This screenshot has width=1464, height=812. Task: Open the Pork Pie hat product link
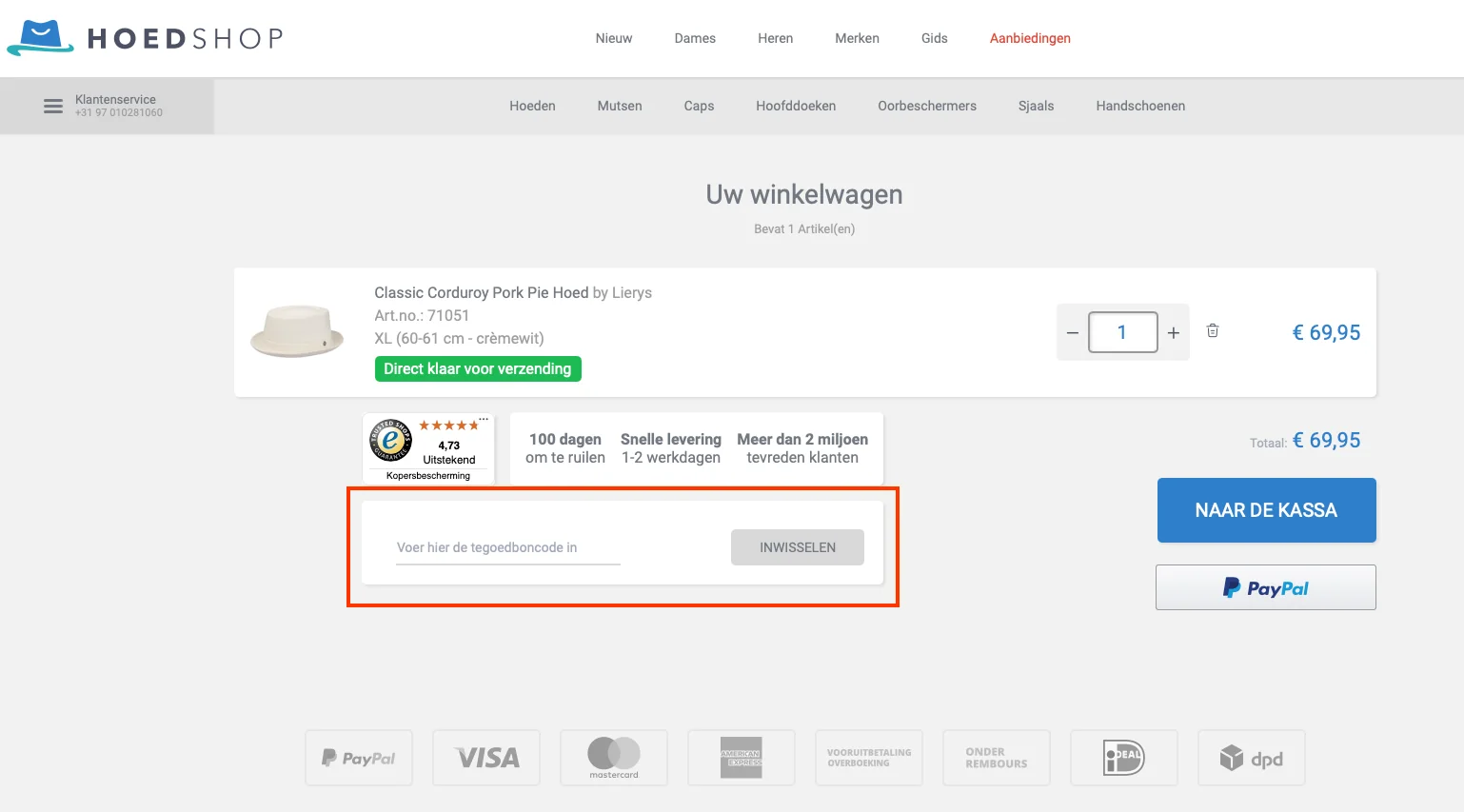(x=480, y=292)
